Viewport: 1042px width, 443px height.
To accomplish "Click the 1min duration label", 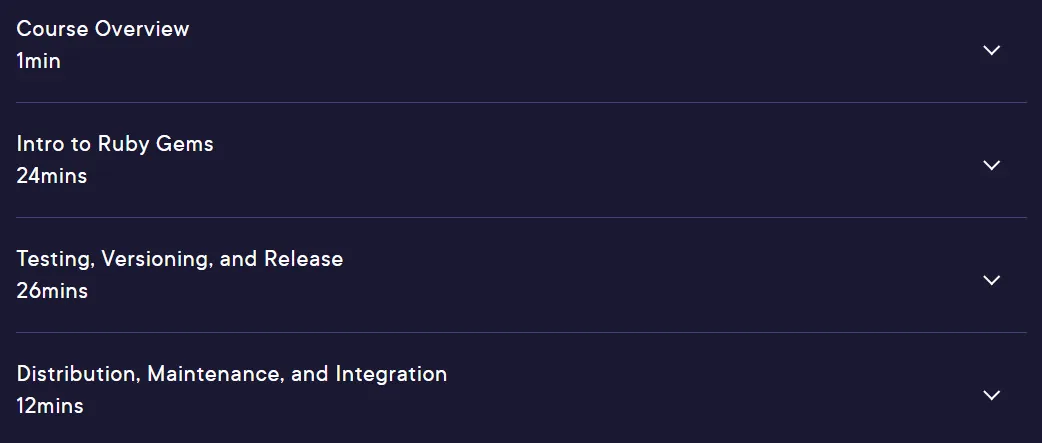I will (39, 61).
